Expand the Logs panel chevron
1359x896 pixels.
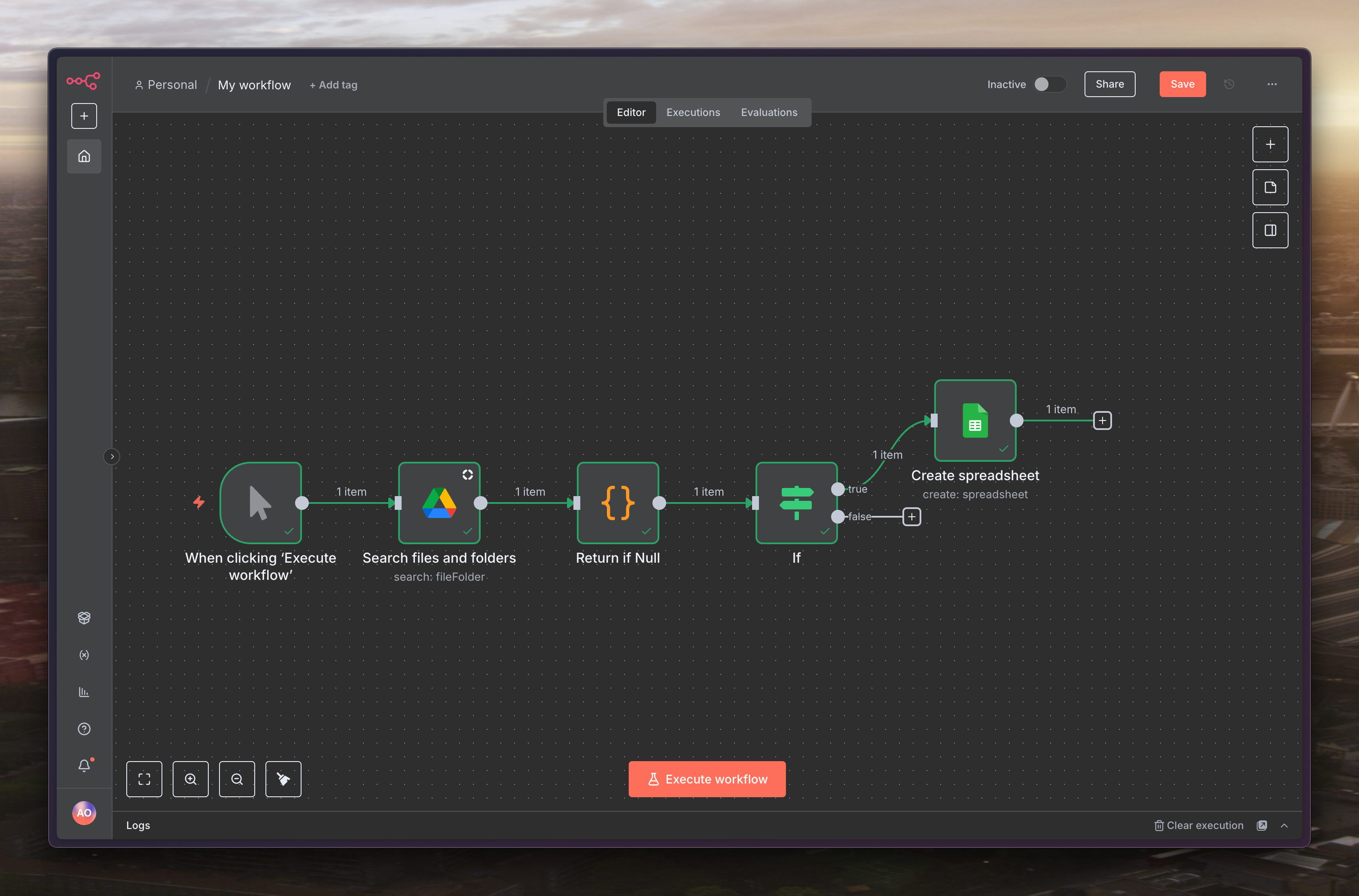(1284, 826)
